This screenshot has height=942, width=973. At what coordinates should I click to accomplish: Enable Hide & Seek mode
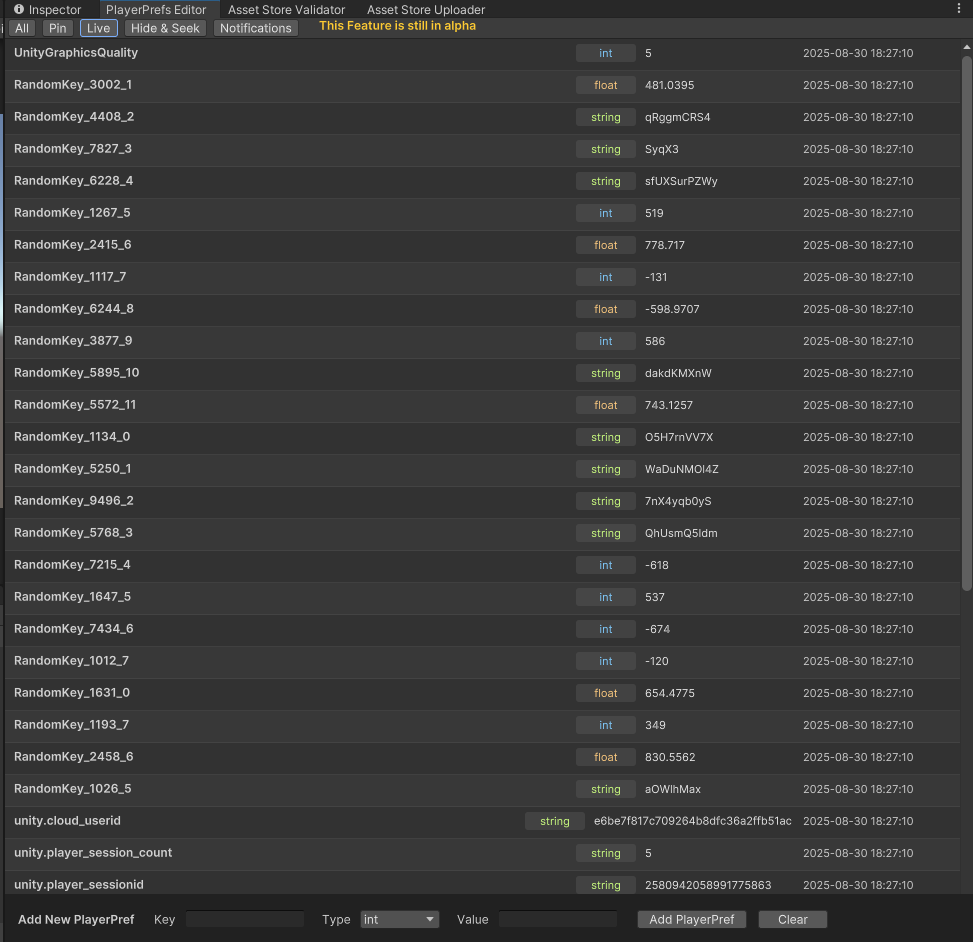(x=165, y=28)
